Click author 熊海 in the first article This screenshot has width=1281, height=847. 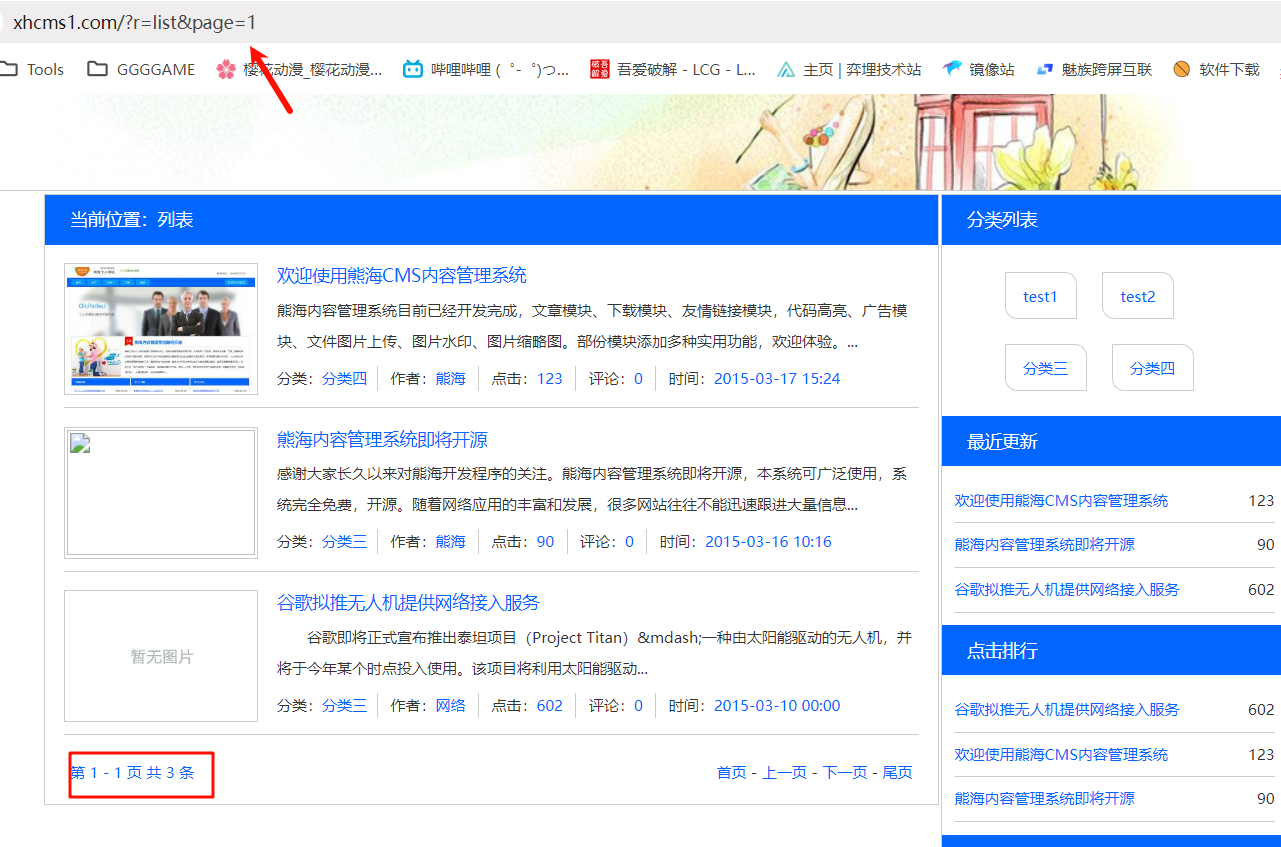click(451, 378)
